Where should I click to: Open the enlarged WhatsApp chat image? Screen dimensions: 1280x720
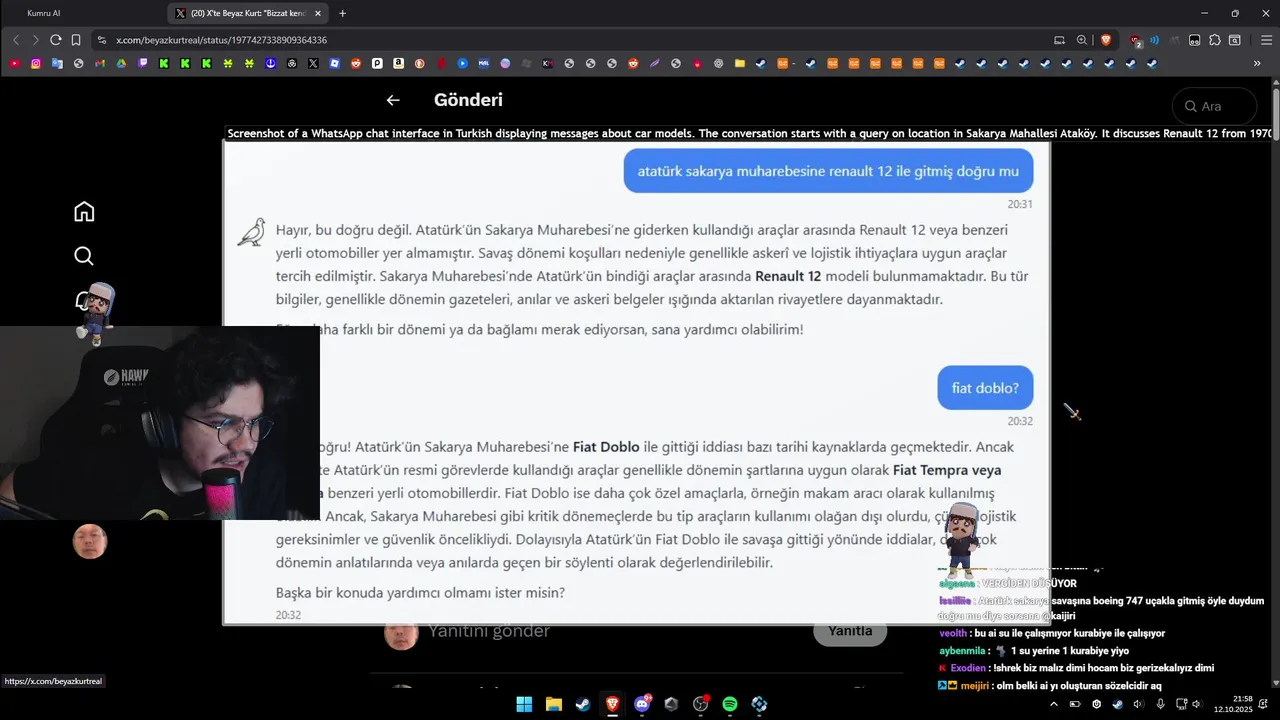tap(636, 382)
